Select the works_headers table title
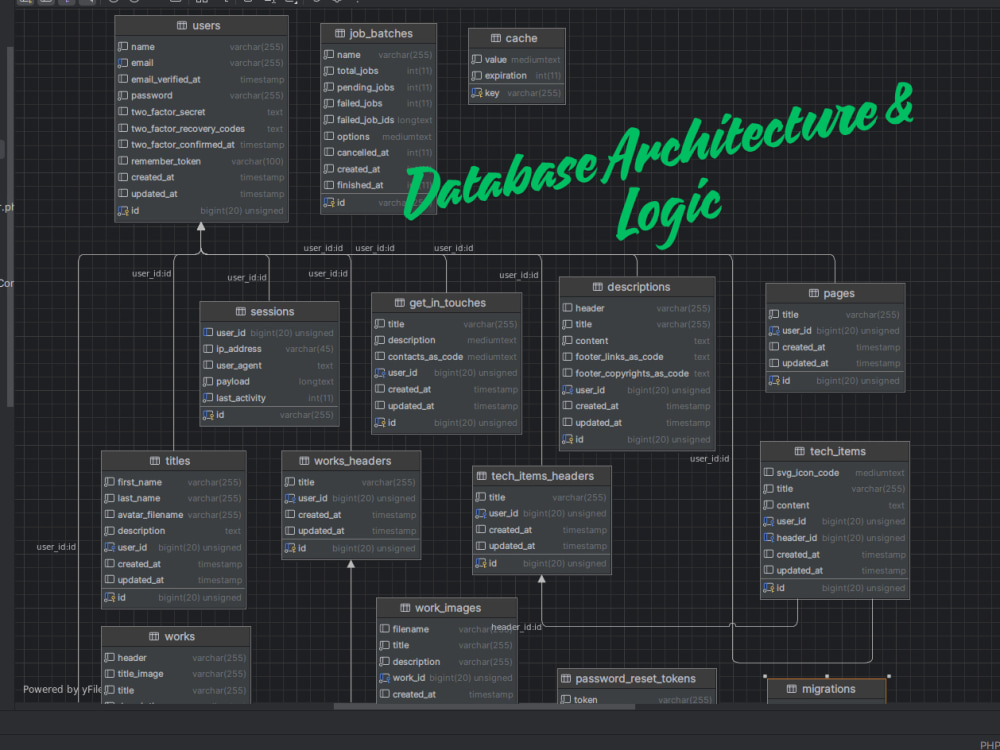Image resolution: width=1000 pixels, height=750 pixels. [353, 460]
